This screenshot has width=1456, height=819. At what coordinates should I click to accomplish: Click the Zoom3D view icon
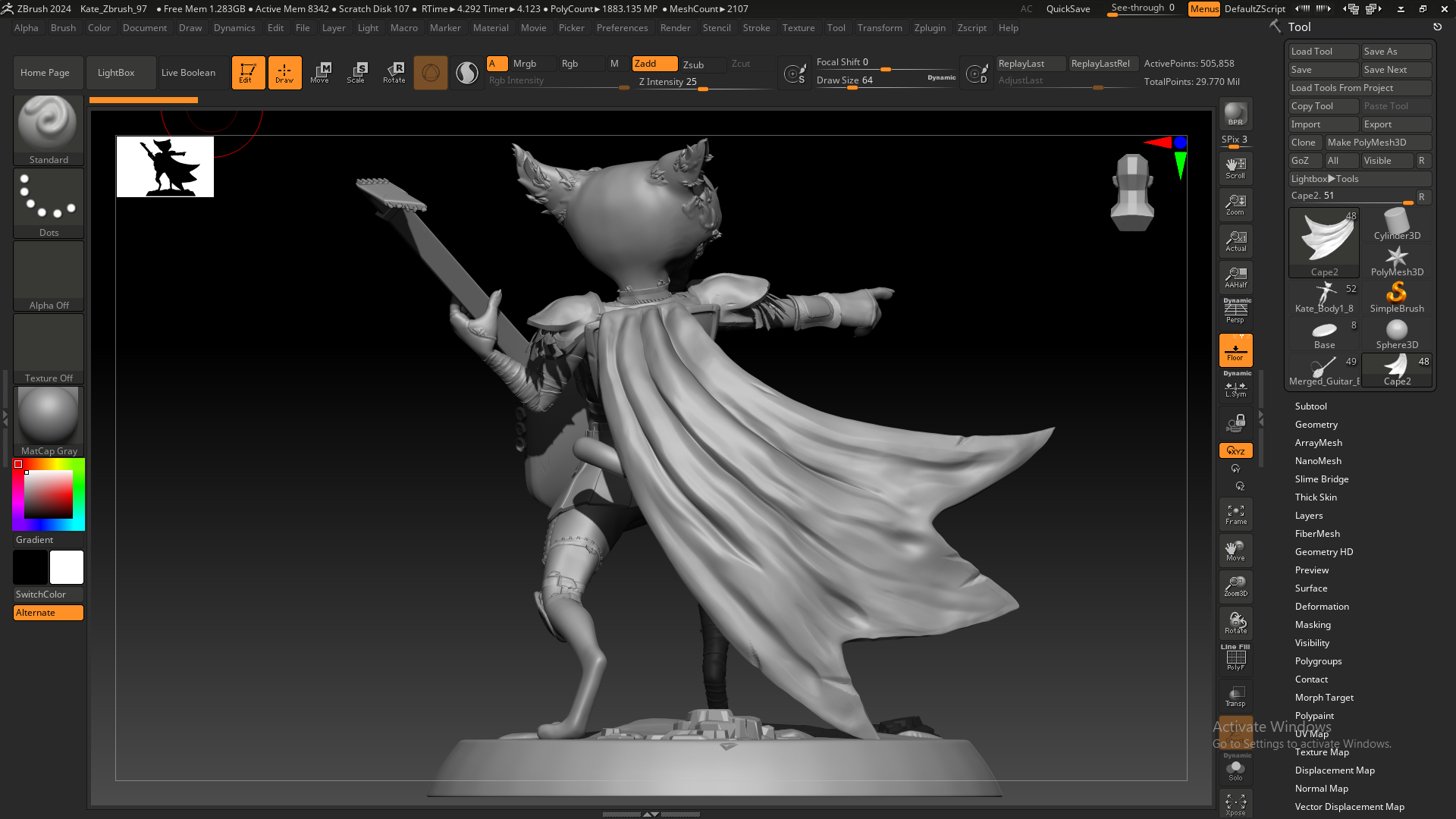click(1235, 587)
